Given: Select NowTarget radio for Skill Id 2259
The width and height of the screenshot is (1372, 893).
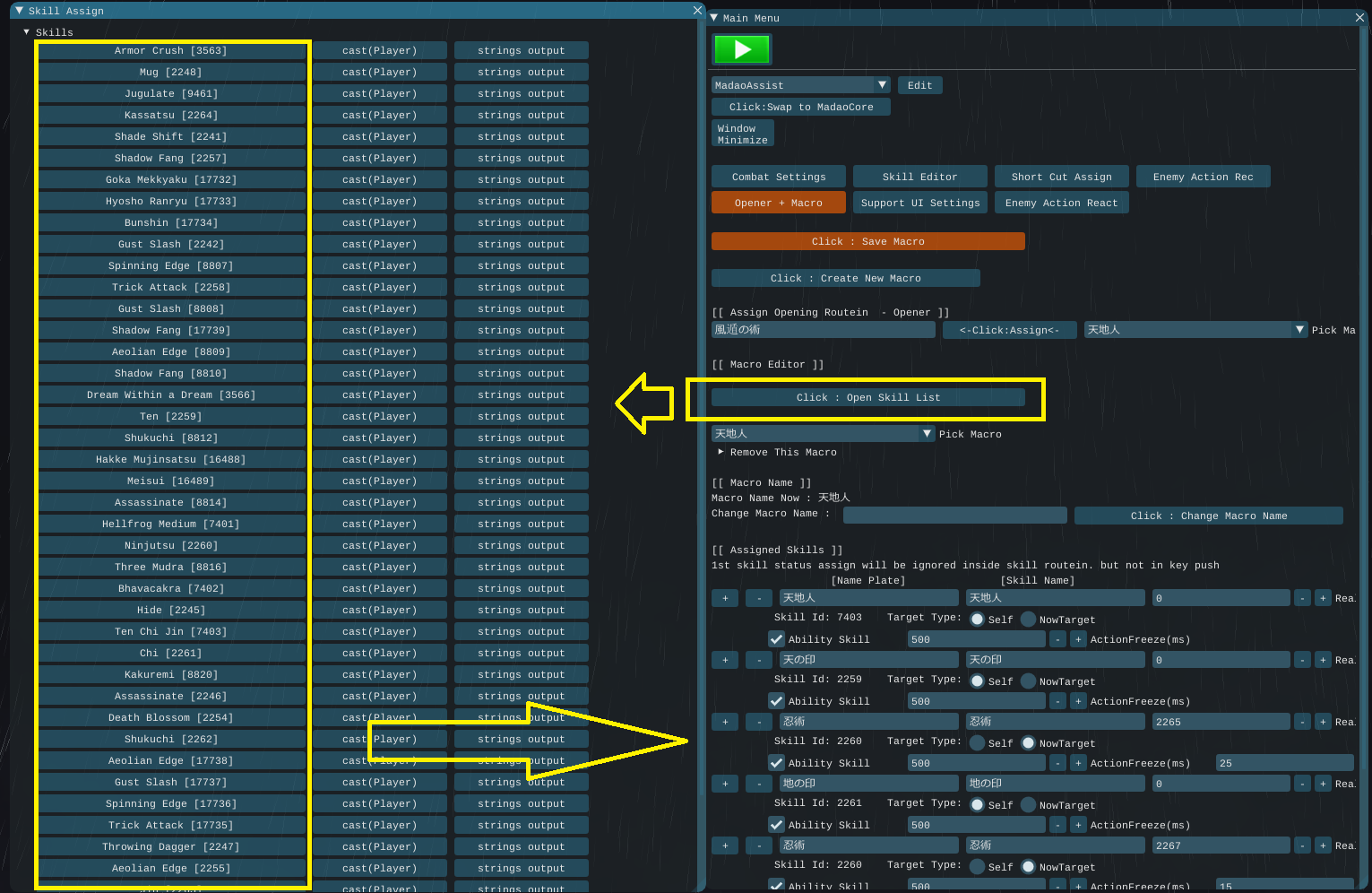Looking at the screenshot, I should (1029, 681).
